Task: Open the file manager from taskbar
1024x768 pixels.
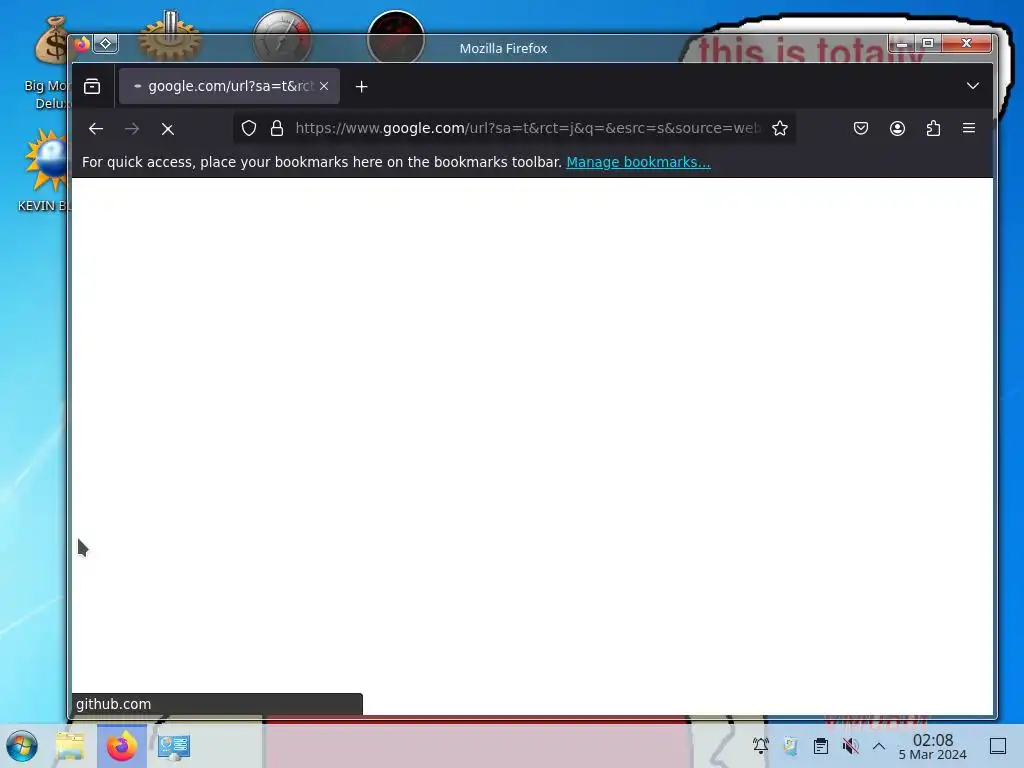Action: click(70, 746)
